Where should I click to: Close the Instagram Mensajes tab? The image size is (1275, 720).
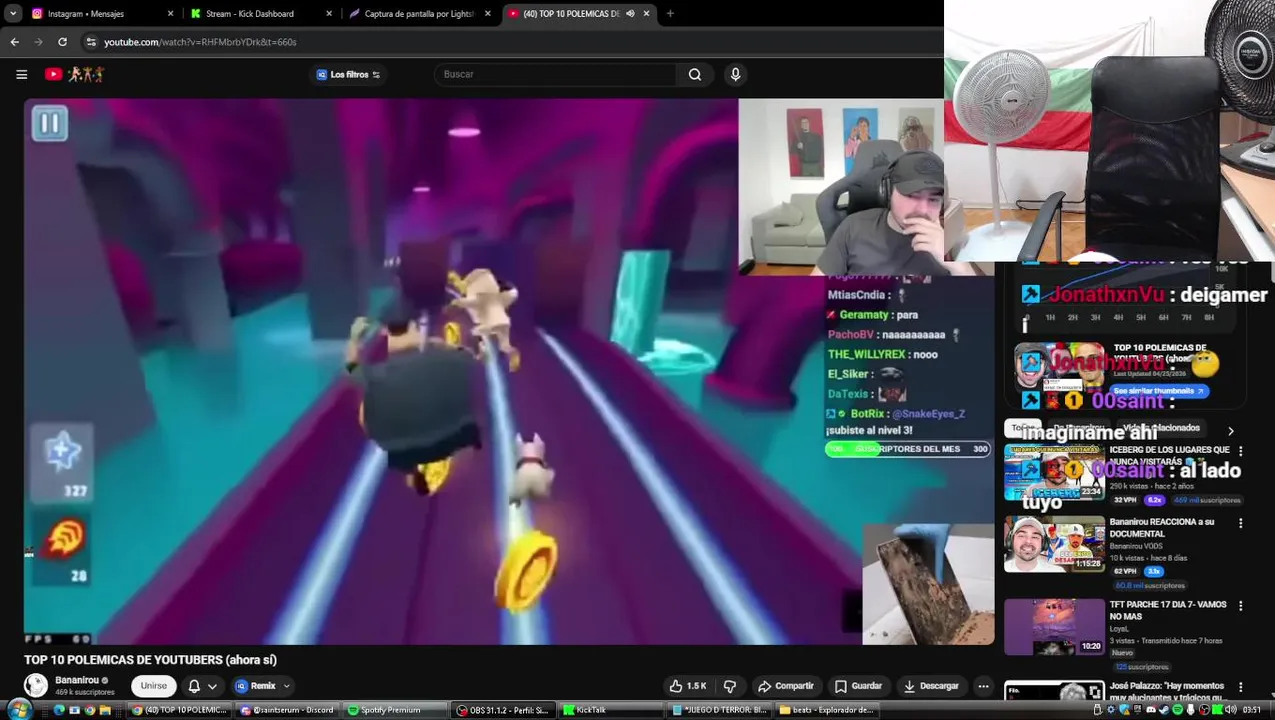point(170,13)
